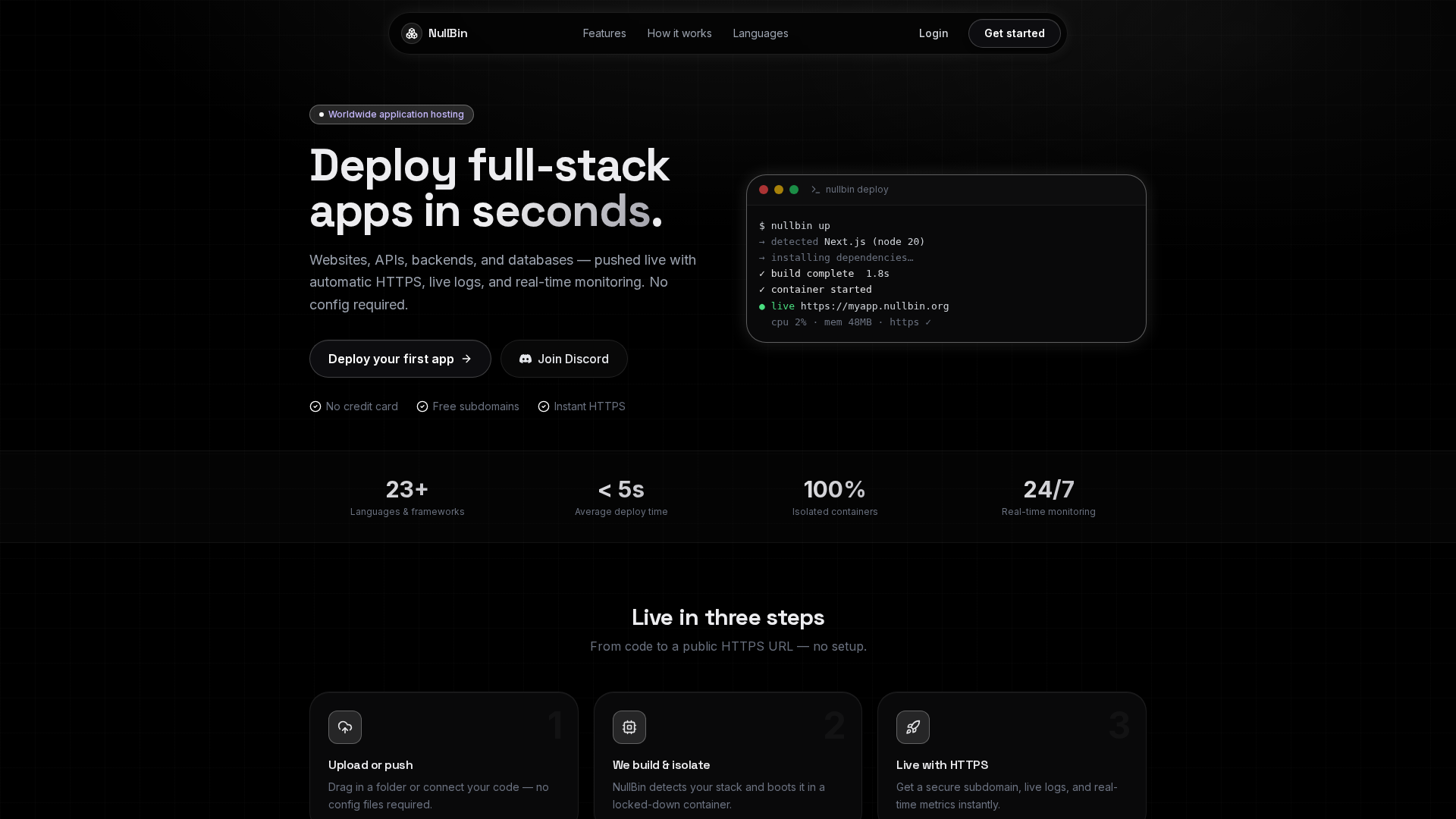Click the green terminal window dot
The image size is (1456, 819).
[794, 190]
